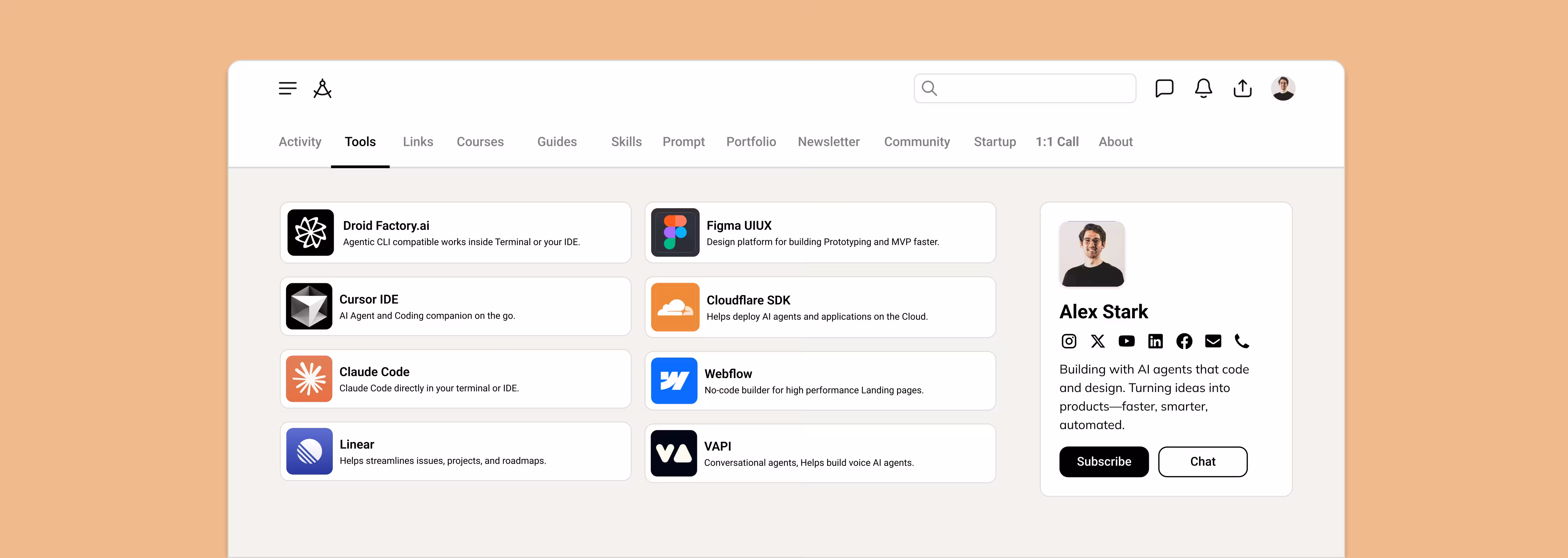
Task: Click the Figma UIUX title
Action: [739, 225]
